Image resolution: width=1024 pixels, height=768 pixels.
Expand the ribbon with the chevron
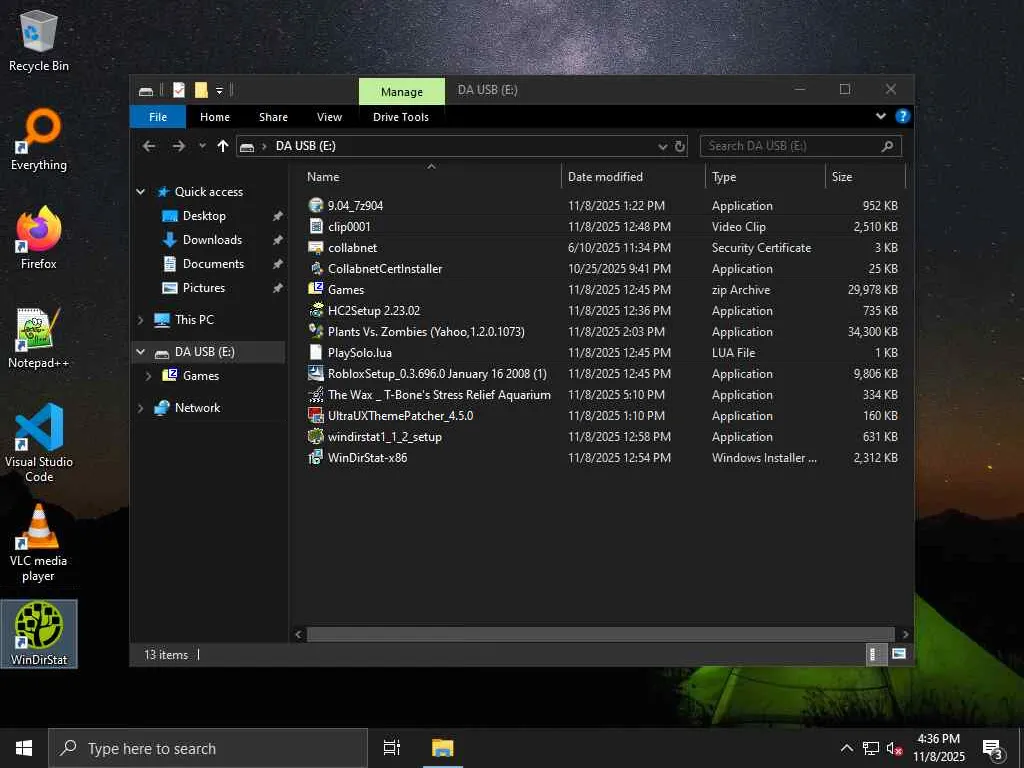point(880,116)
